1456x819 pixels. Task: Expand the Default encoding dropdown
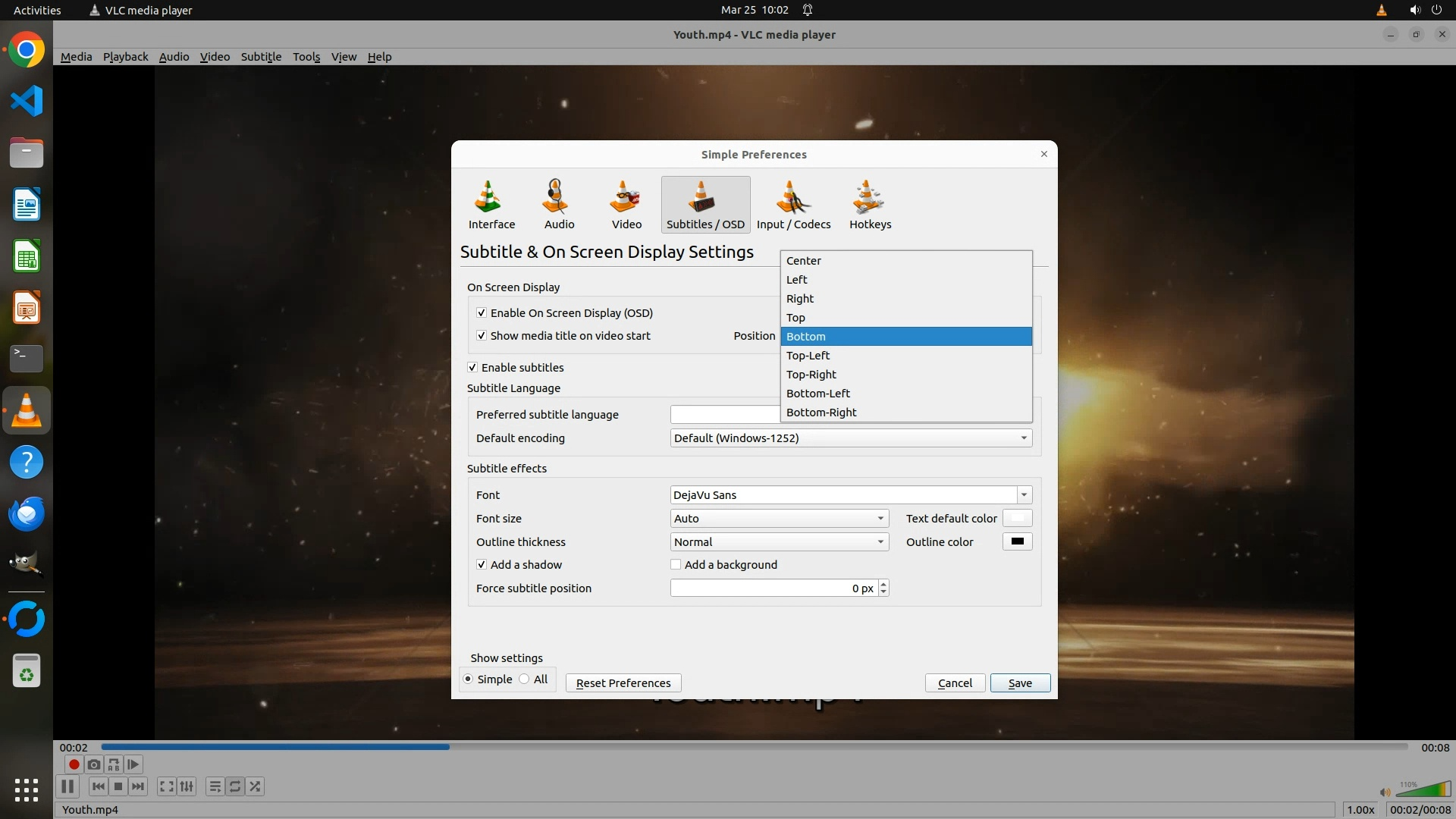click(850, 438)
